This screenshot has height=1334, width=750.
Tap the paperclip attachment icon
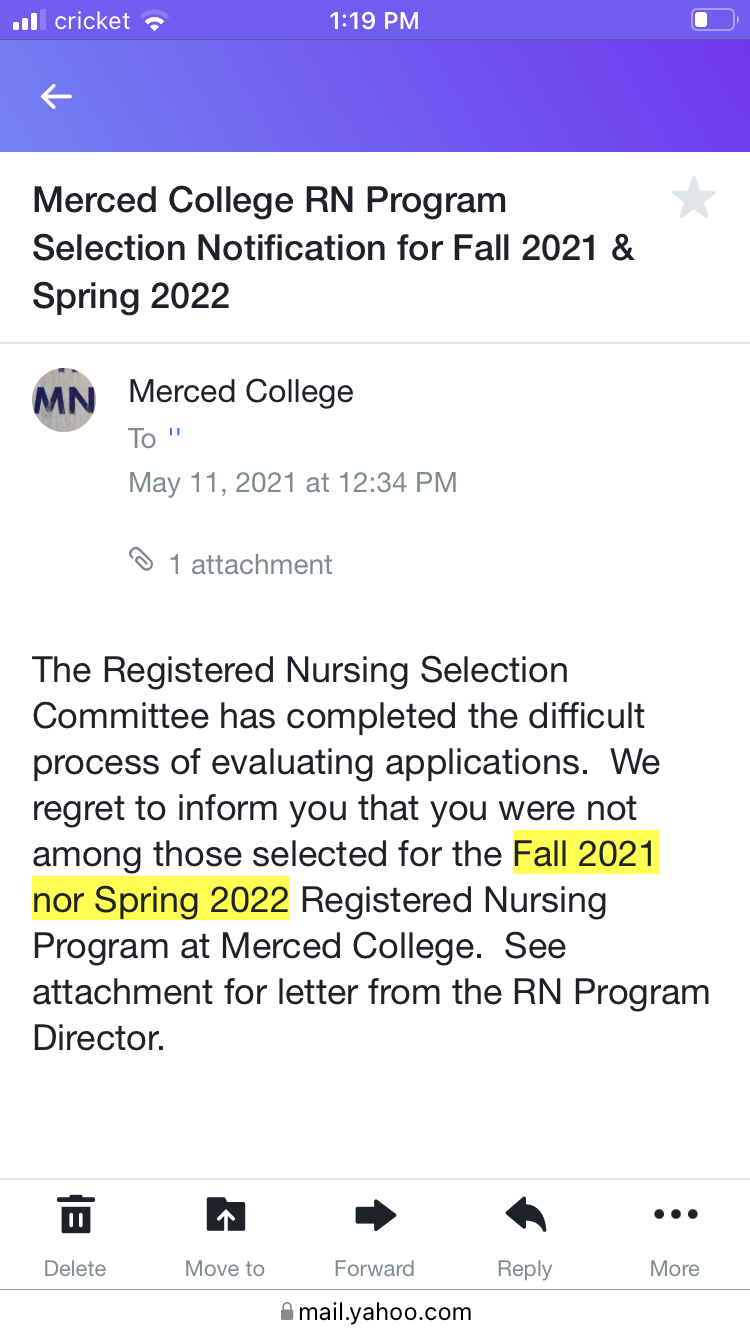click(x=142, y=561)
